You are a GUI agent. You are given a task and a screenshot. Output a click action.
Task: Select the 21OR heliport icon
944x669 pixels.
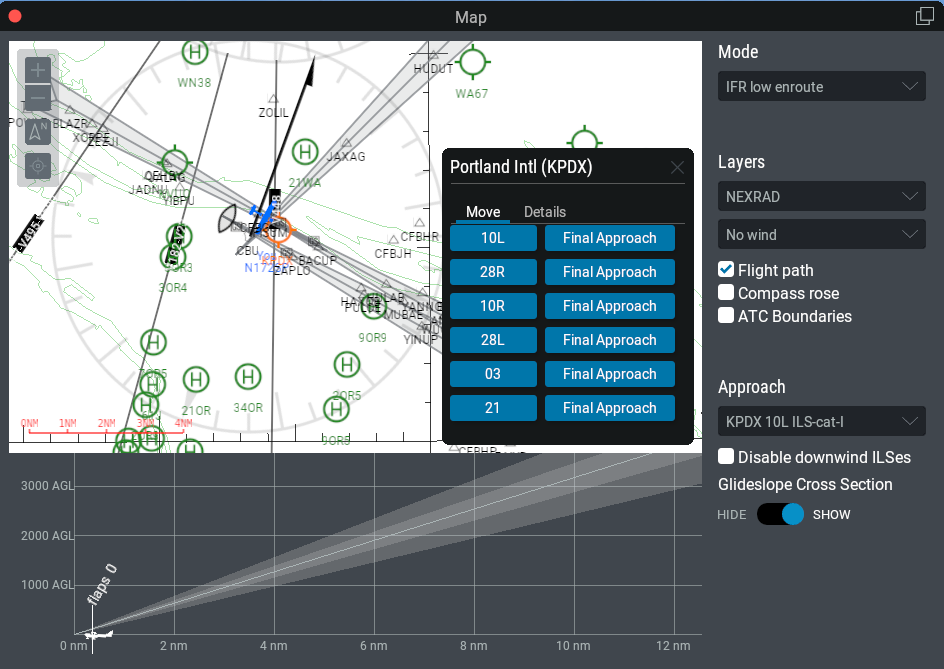pyautogui.click(x=196, y=379)
